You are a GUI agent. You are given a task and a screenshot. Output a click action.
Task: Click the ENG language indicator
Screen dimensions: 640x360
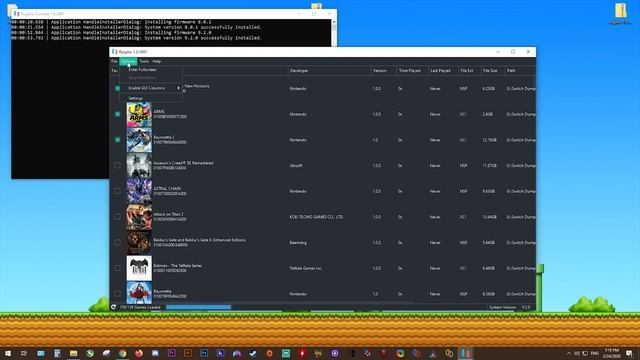point(595,353)
